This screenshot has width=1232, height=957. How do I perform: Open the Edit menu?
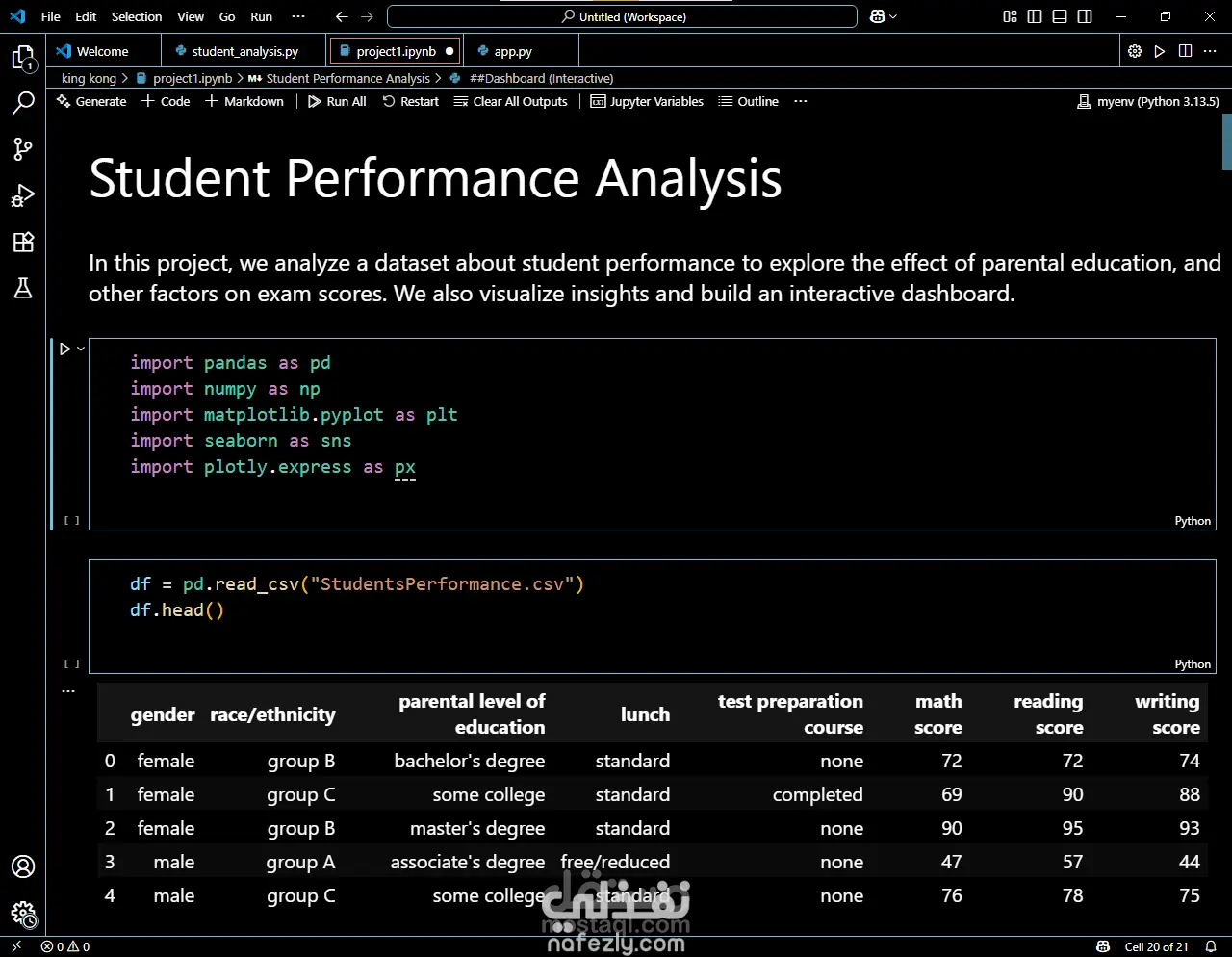[x=86, y=16]
